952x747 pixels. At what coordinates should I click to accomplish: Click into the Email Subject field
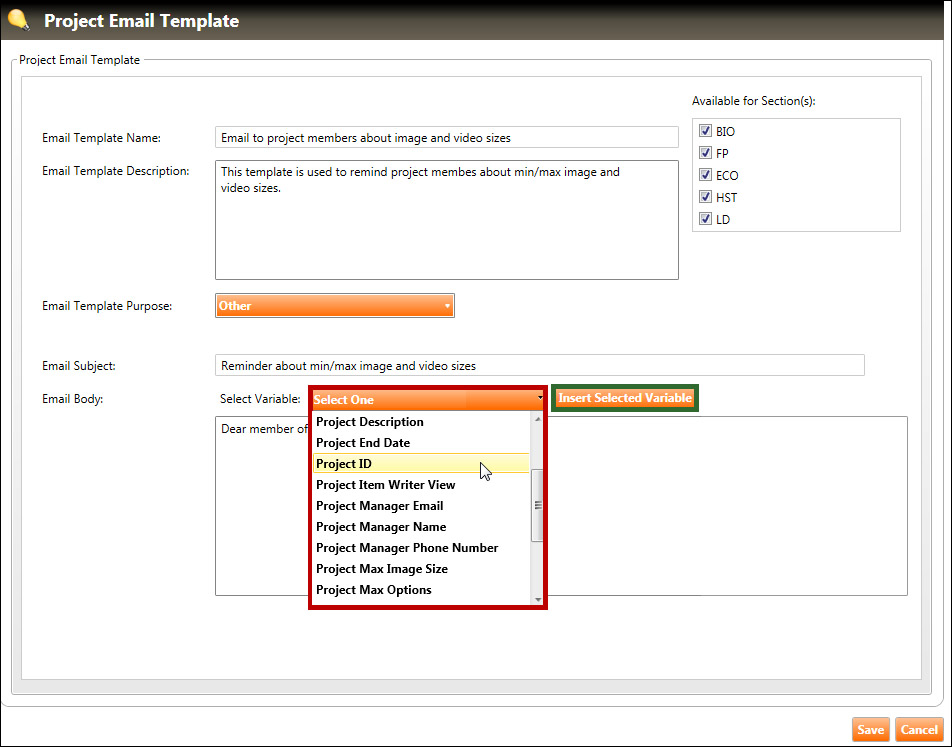(x=539, y=366)
